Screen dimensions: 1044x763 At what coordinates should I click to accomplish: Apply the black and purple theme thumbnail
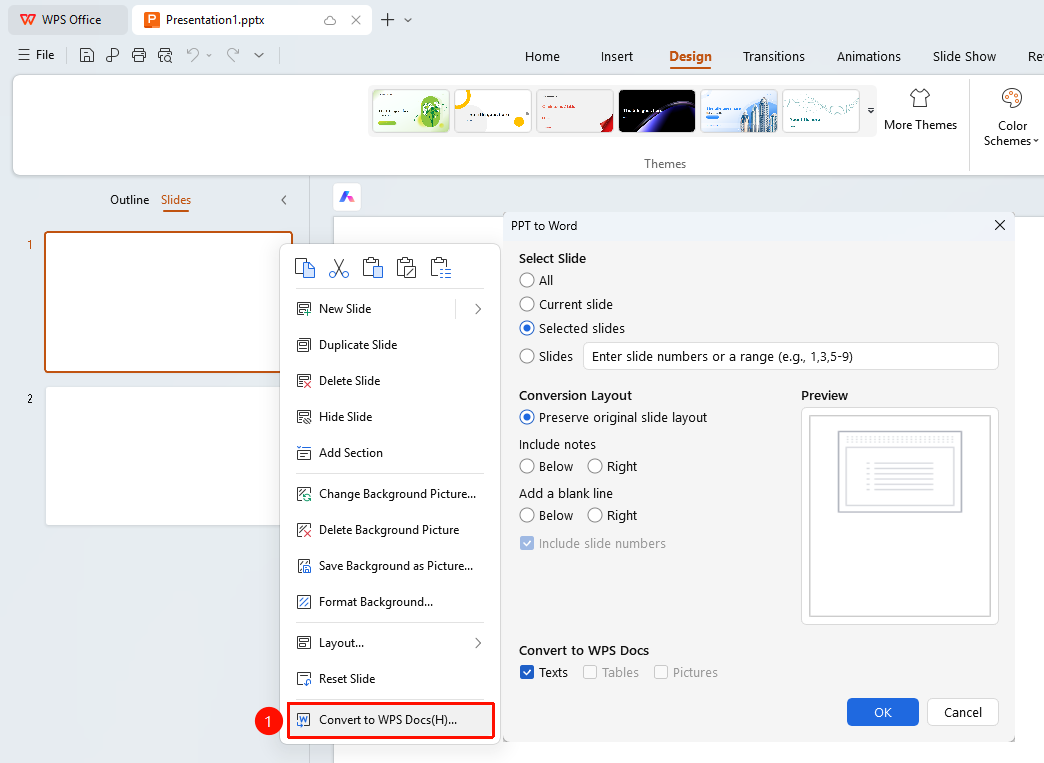[656, 111]
